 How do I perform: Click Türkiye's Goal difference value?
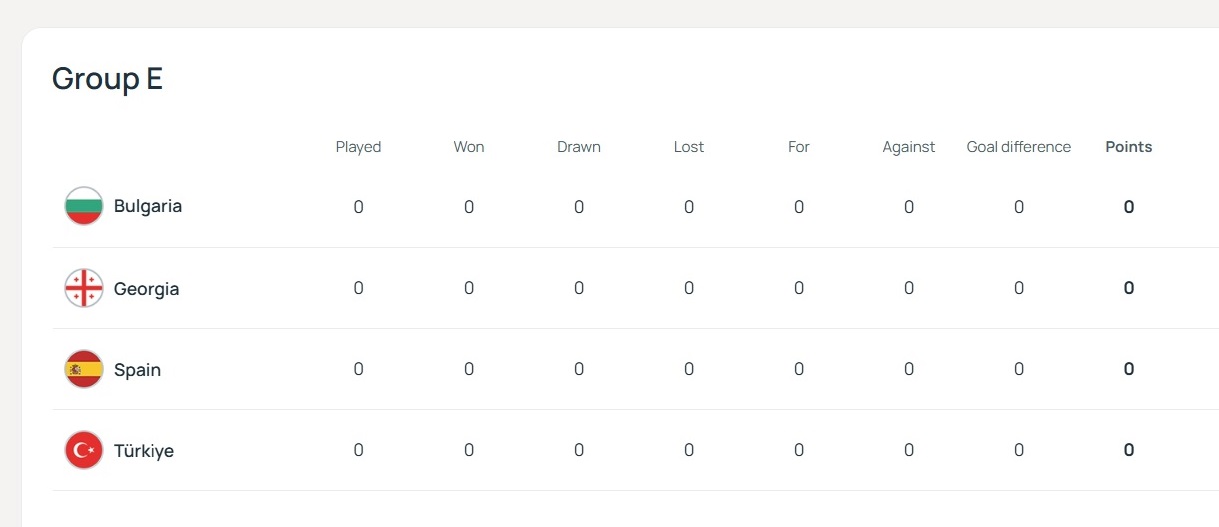1019,450
